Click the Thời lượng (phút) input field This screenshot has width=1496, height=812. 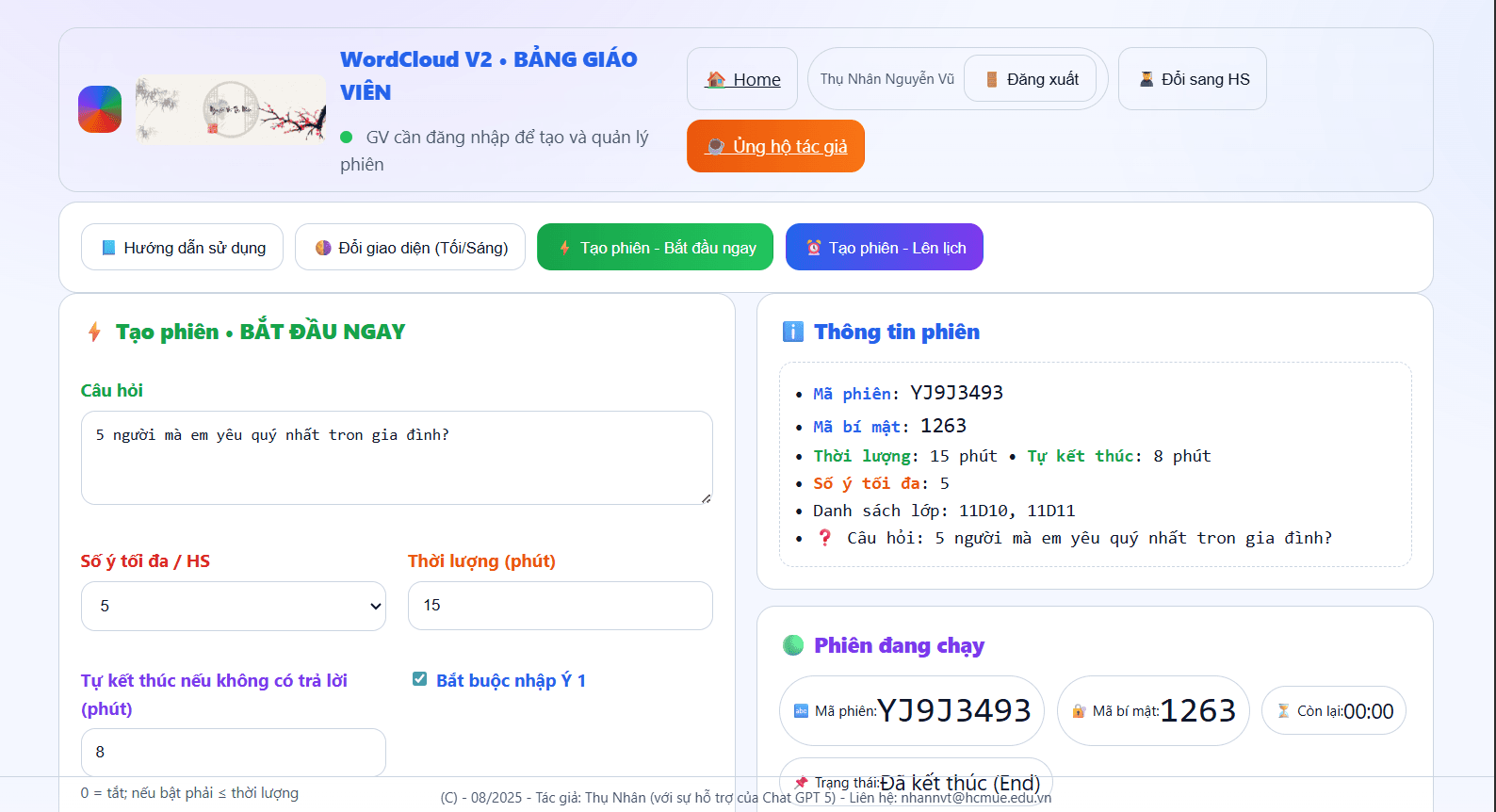561,606
